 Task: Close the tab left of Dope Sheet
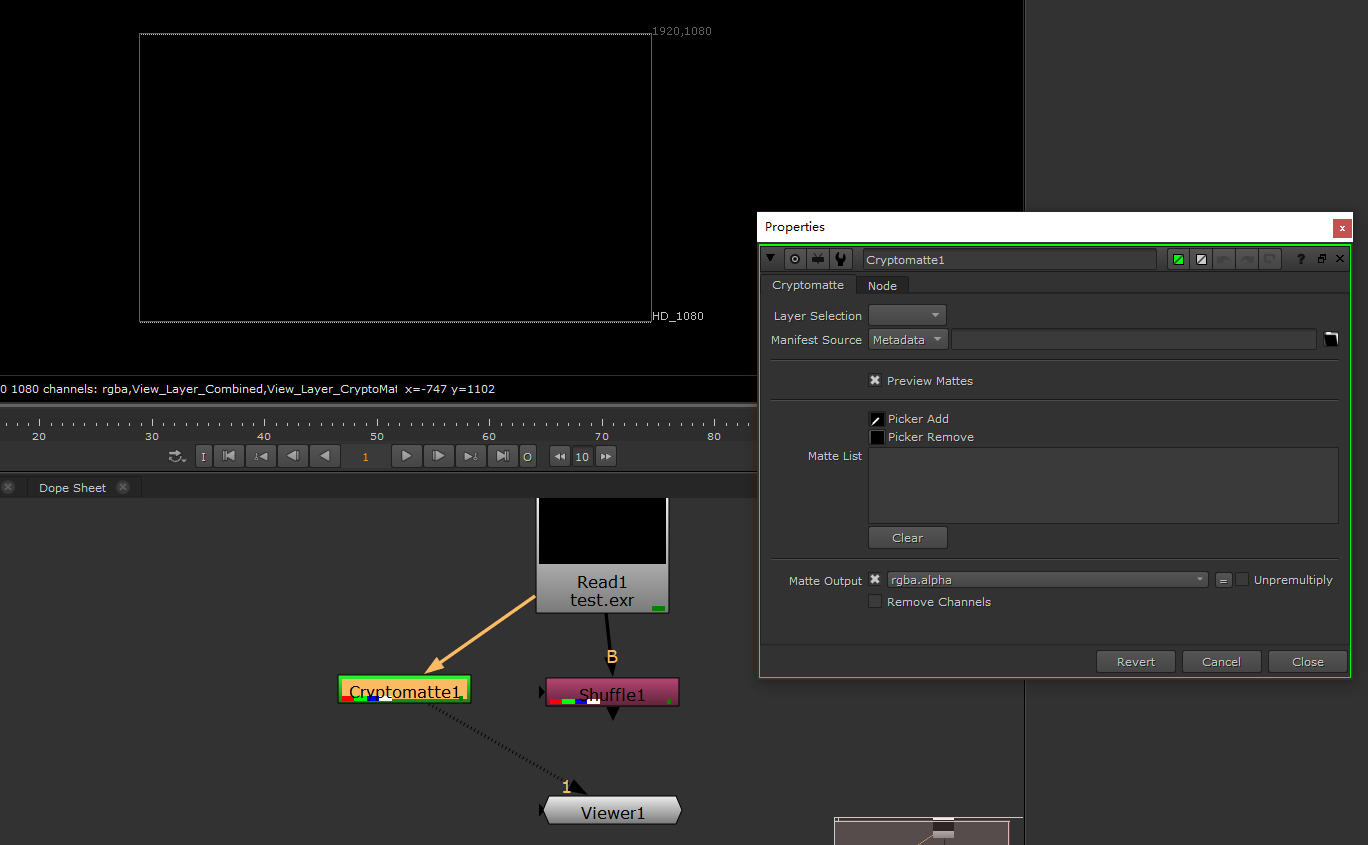[8, 487]
